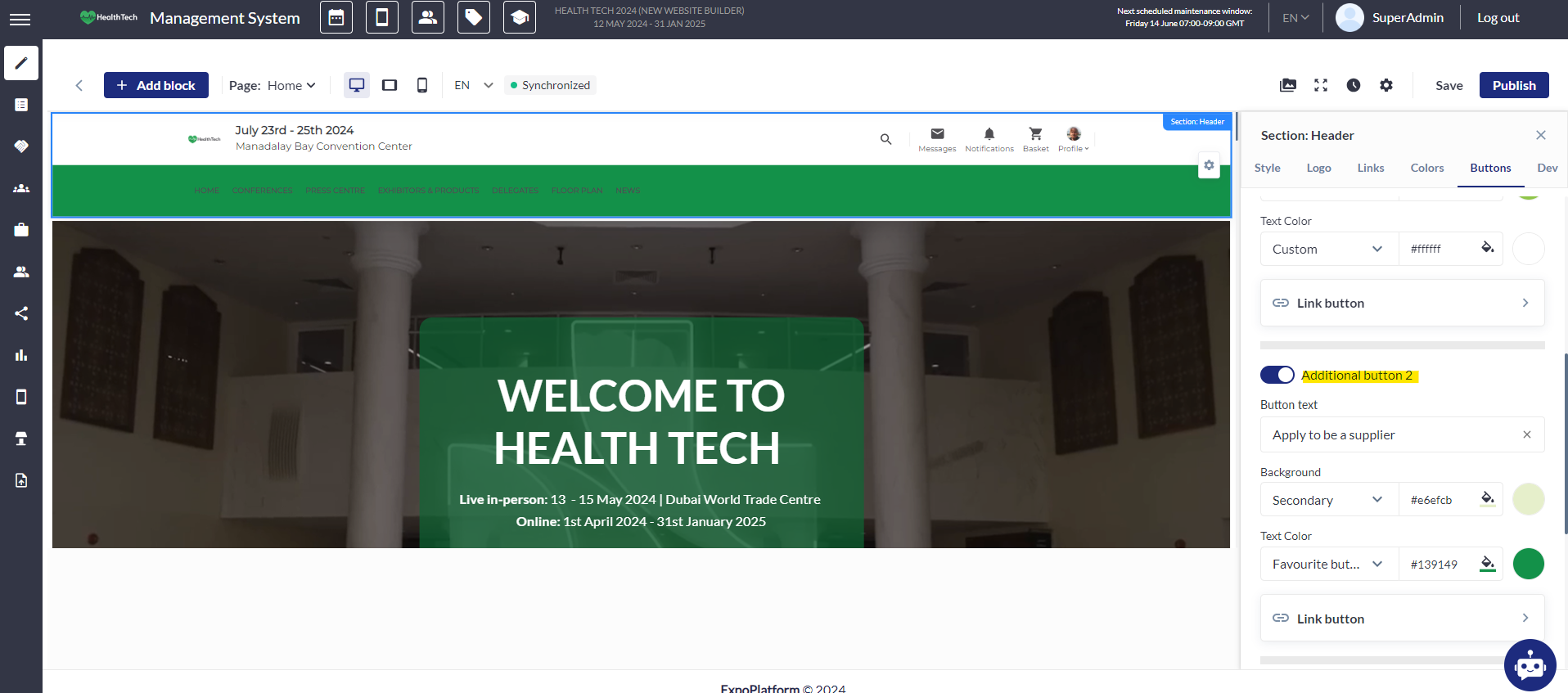This screenshot has height=693, width=1568.
Task: Open the Page: Home dropdown
Action: pyautogui.click(x=273, y=85)
